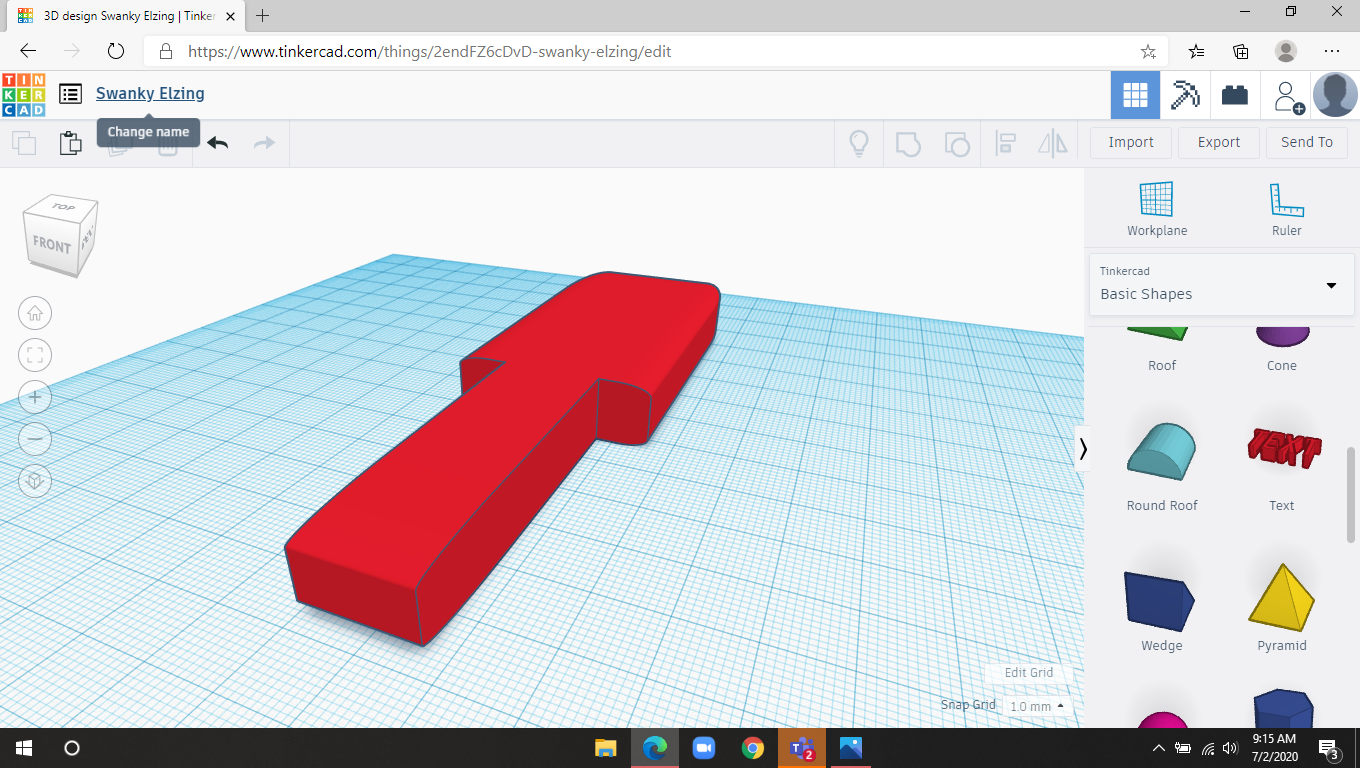
Task: Rename the design via Swanky Elzing title
Action: pos(150,93)
